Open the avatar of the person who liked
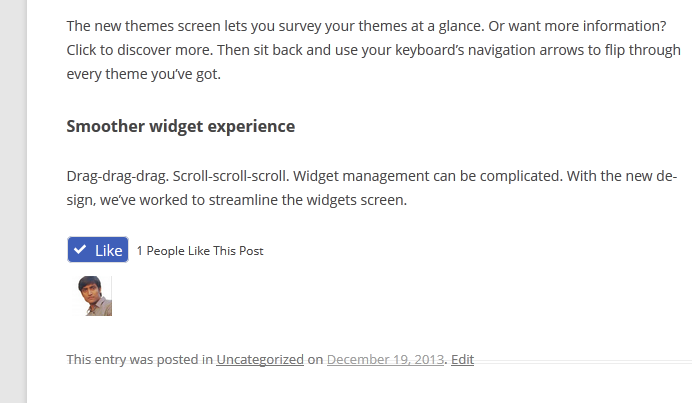The image size is (700, 403). tap(94, 295)
